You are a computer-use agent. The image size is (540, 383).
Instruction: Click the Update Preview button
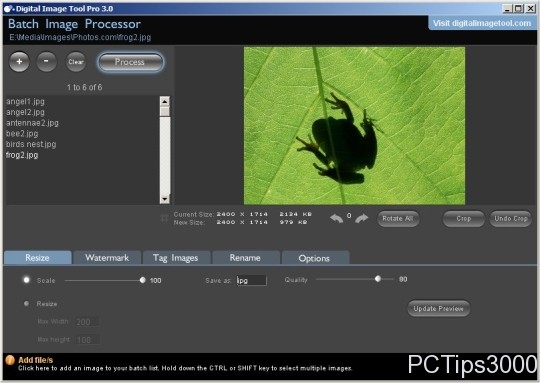click(438, 309)
